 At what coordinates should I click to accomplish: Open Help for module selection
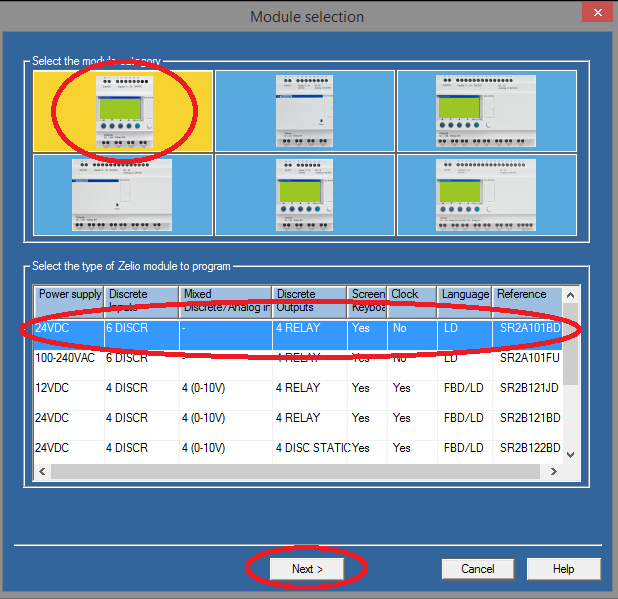click(564, 569)
